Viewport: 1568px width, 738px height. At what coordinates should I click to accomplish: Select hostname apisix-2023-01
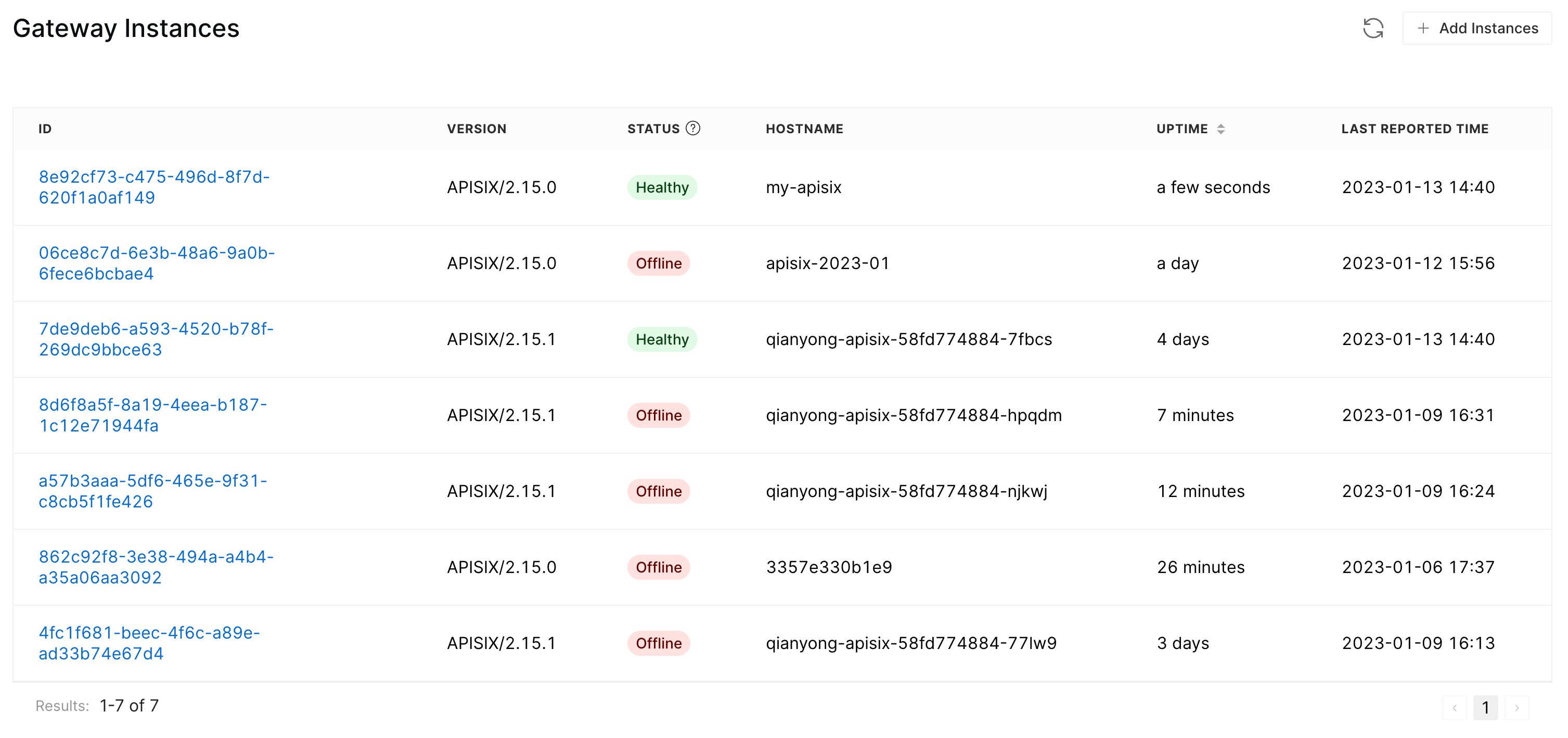(827, 264)
